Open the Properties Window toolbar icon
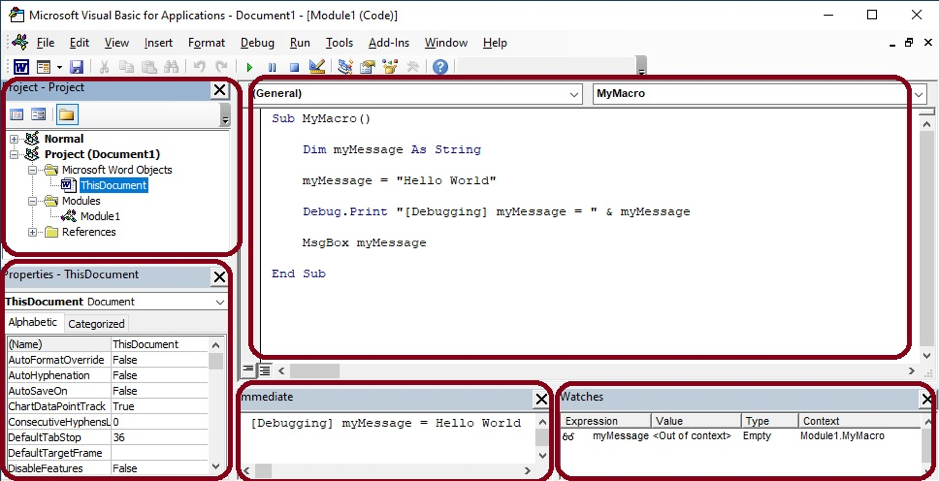This screenshot has width=939, height=481. pos(367,66)
